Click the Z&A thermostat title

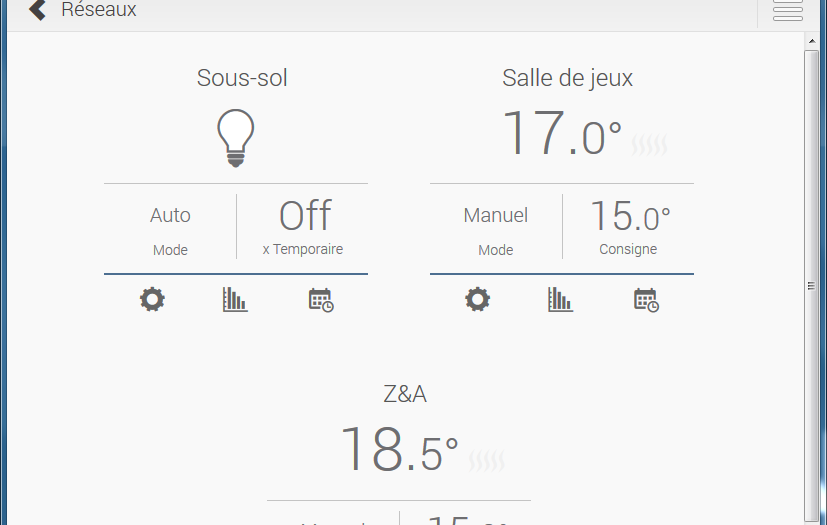click(x=405, y=394)
